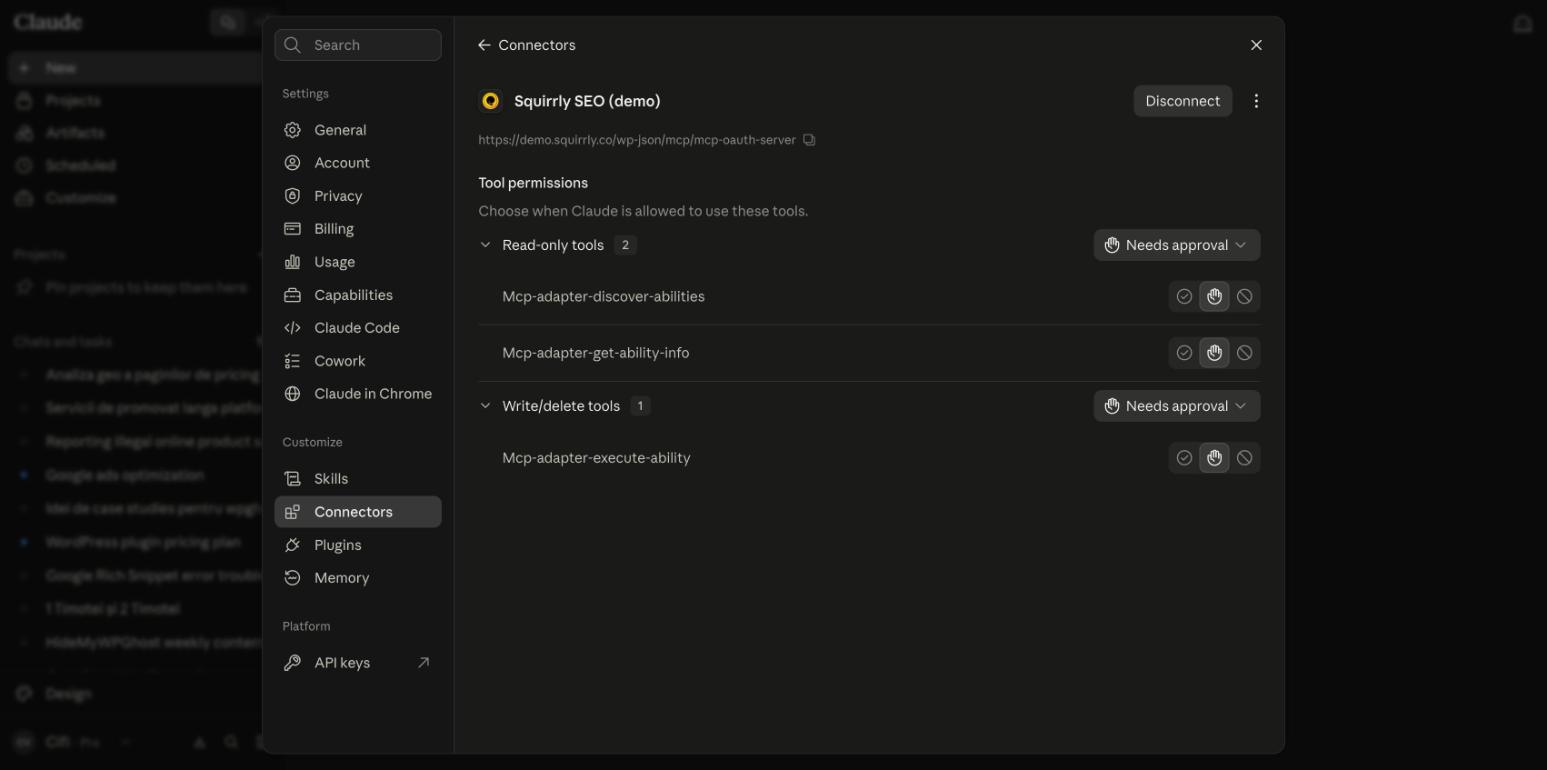1547x770 pixels.
Task: Click the Claude Code brackets icon
Action: (292, 328)
